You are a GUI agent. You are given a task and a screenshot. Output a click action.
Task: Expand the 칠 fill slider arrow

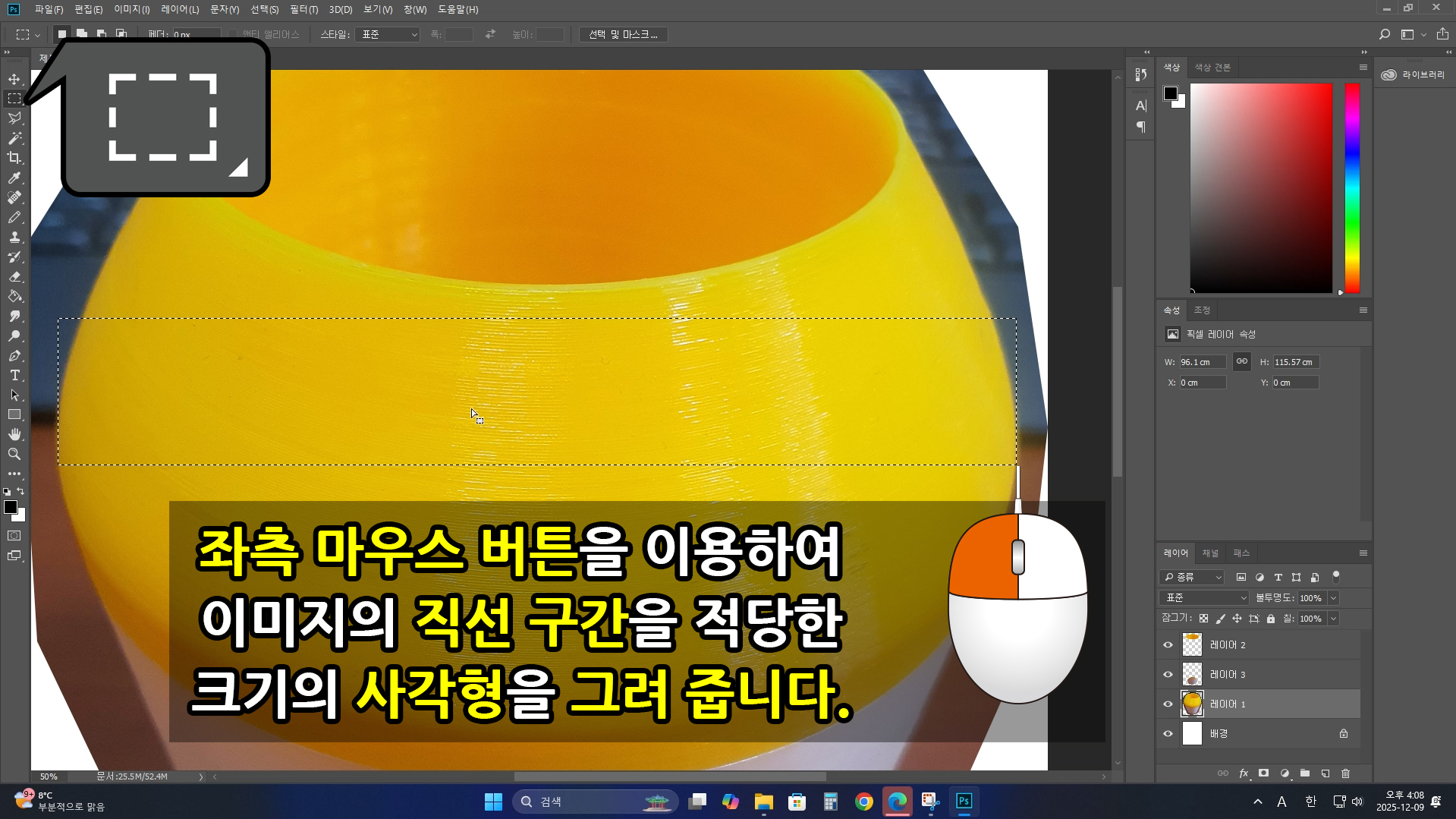click(x=1334, y=619)
